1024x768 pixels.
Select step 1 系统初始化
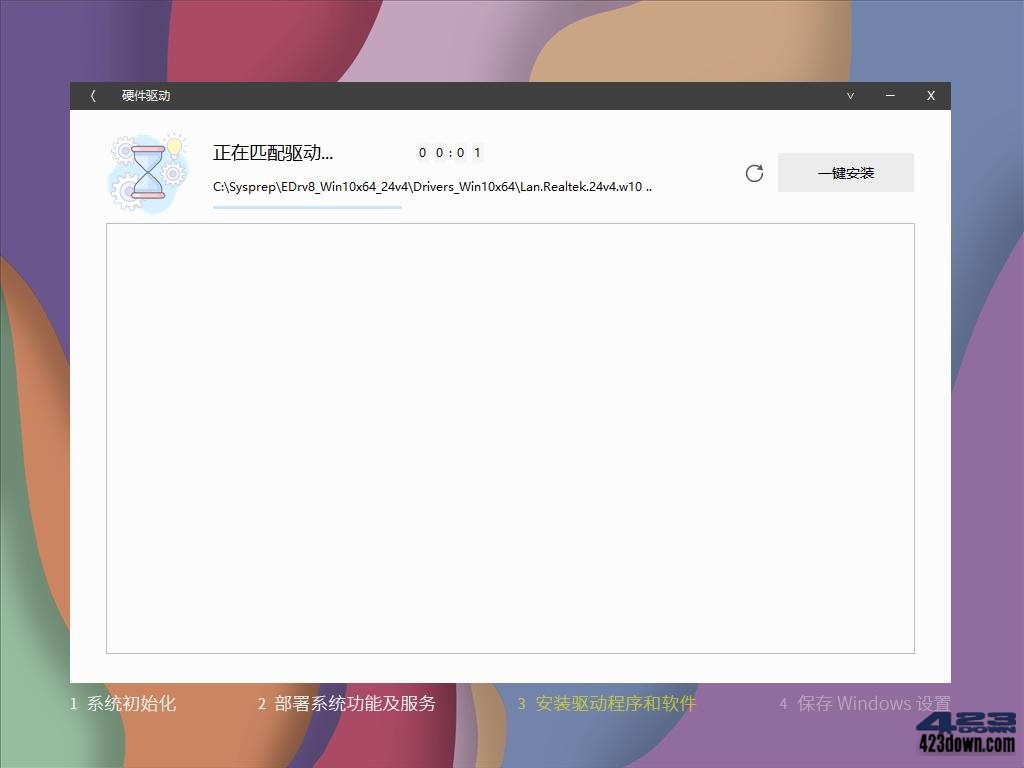[123, 703]
